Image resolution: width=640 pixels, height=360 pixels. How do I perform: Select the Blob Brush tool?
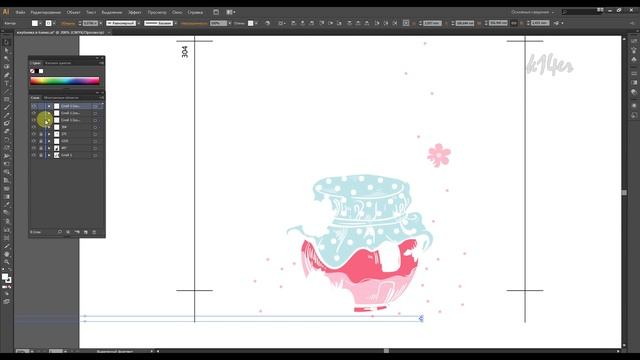[6, 123]
